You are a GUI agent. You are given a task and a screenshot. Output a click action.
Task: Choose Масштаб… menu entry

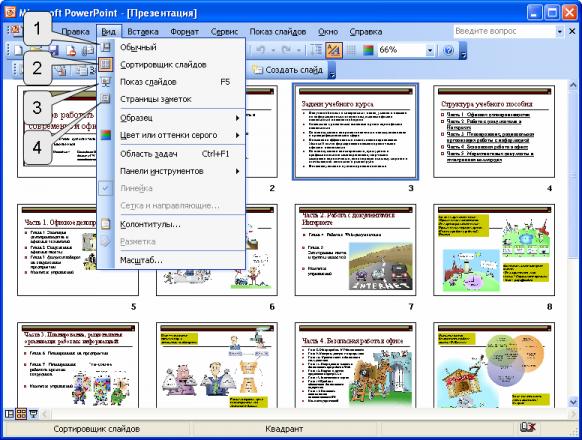(x=171, y=260)
